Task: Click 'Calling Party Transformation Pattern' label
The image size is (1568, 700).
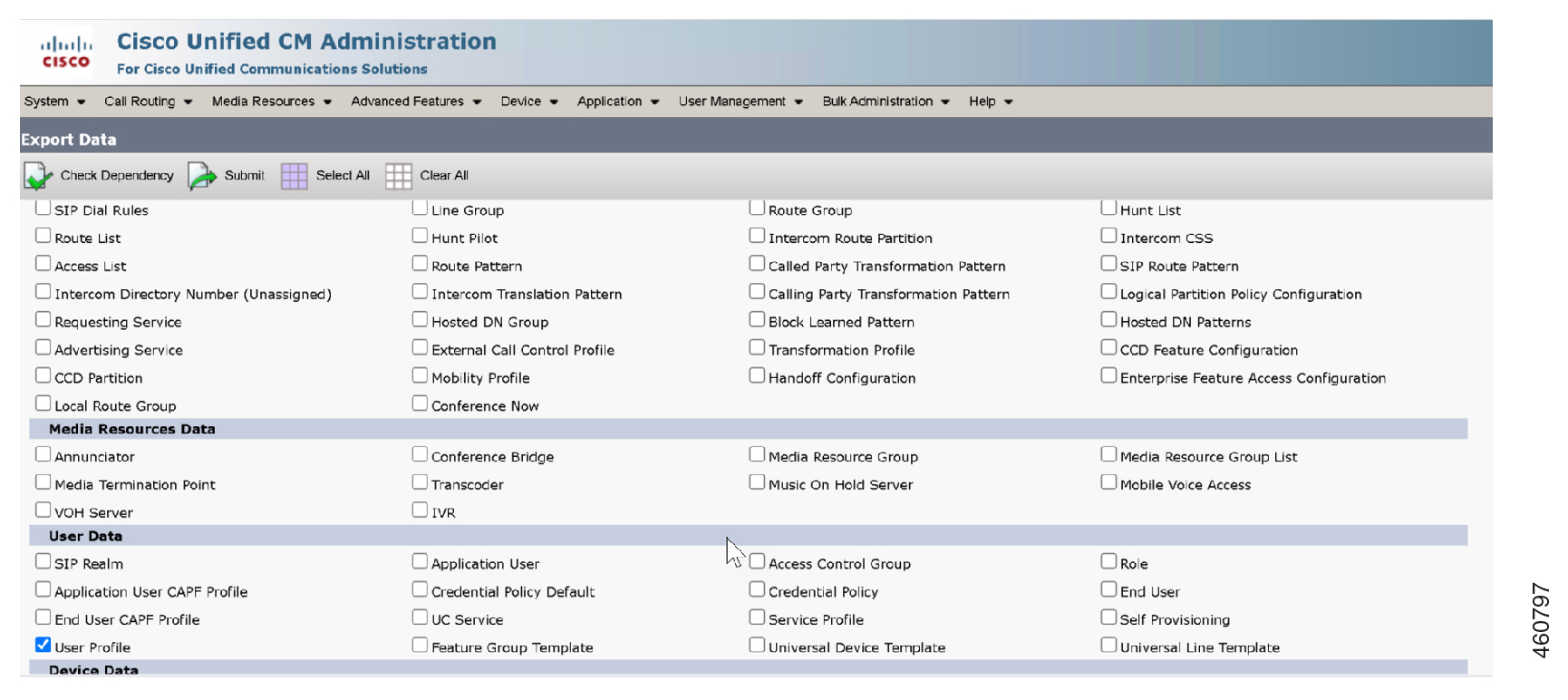Action: coord(889,295)
